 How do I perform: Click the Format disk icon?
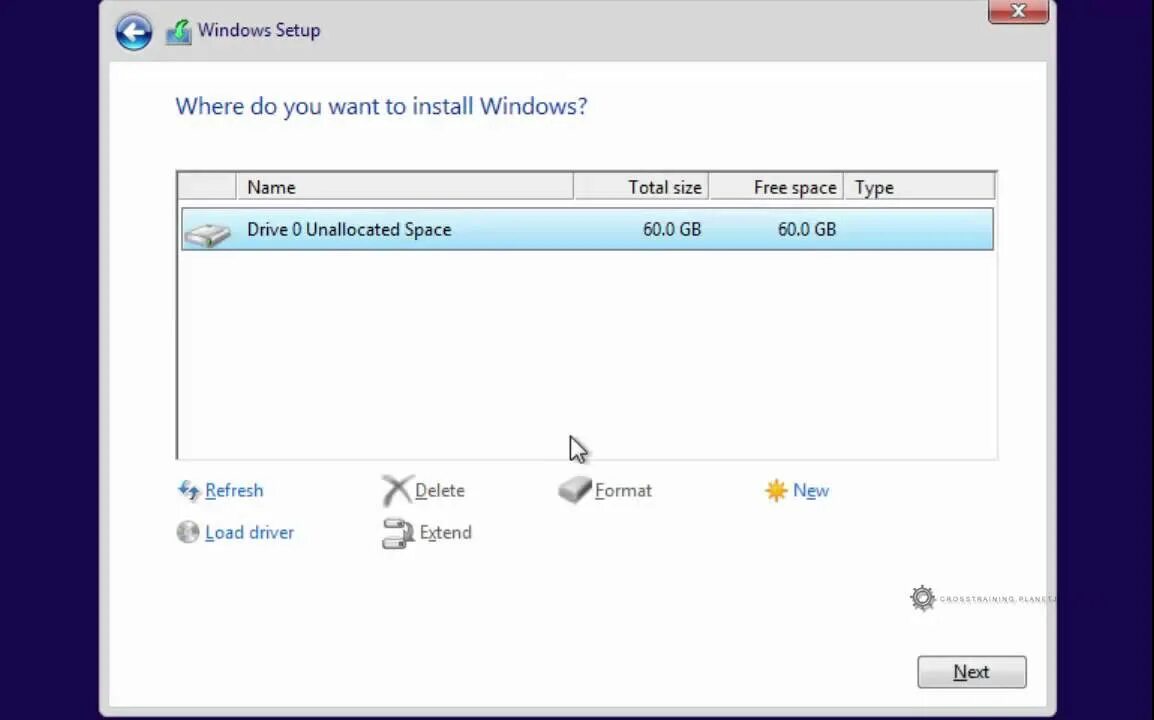(x=575, y=490)
